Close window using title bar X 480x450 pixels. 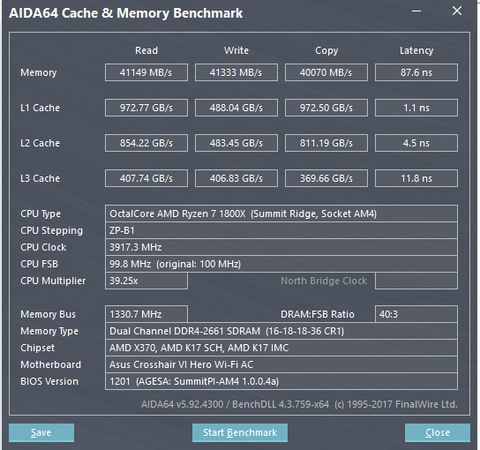click(x=457, y=11)
